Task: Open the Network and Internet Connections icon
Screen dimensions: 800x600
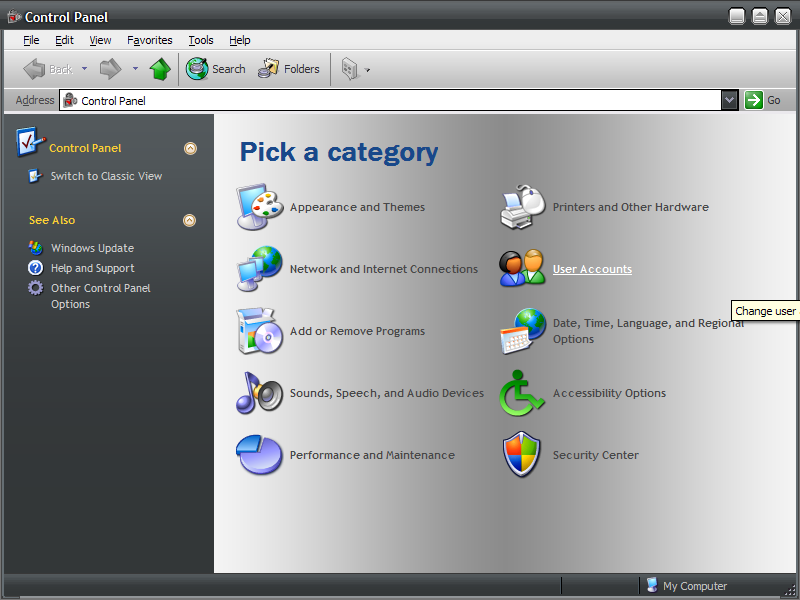Action: click(x=259, y=269)
